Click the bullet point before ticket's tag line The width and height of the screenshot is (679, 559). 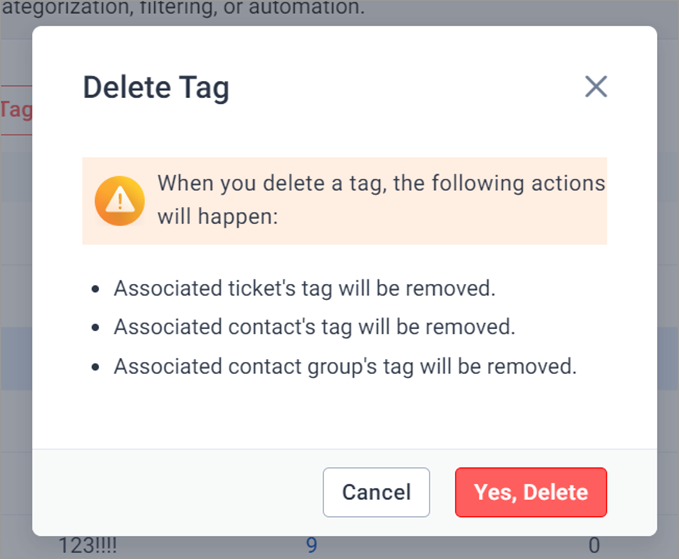pos(96,289)
